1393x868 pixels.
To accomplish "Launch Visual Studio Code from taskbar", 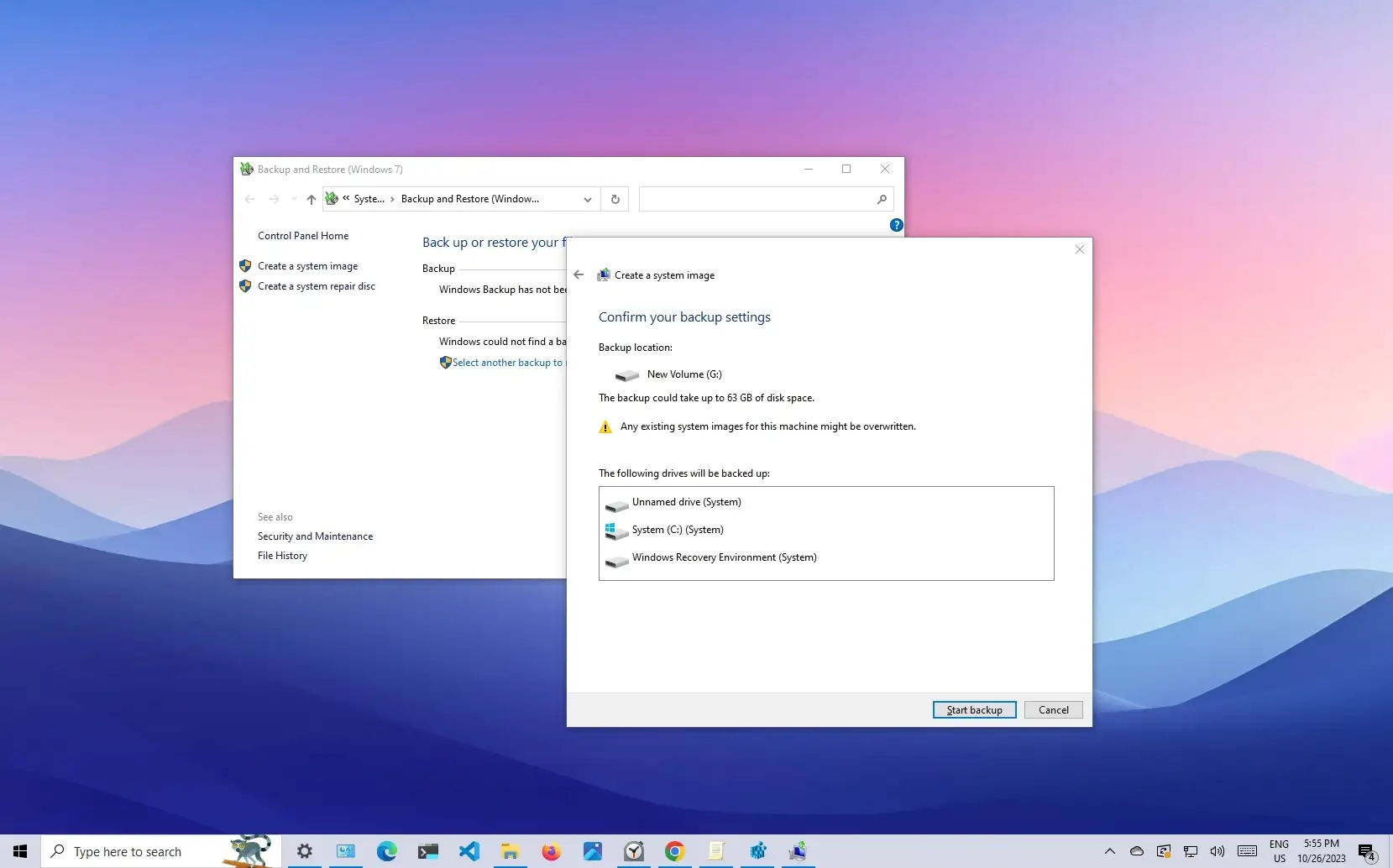I will (469, 852).
